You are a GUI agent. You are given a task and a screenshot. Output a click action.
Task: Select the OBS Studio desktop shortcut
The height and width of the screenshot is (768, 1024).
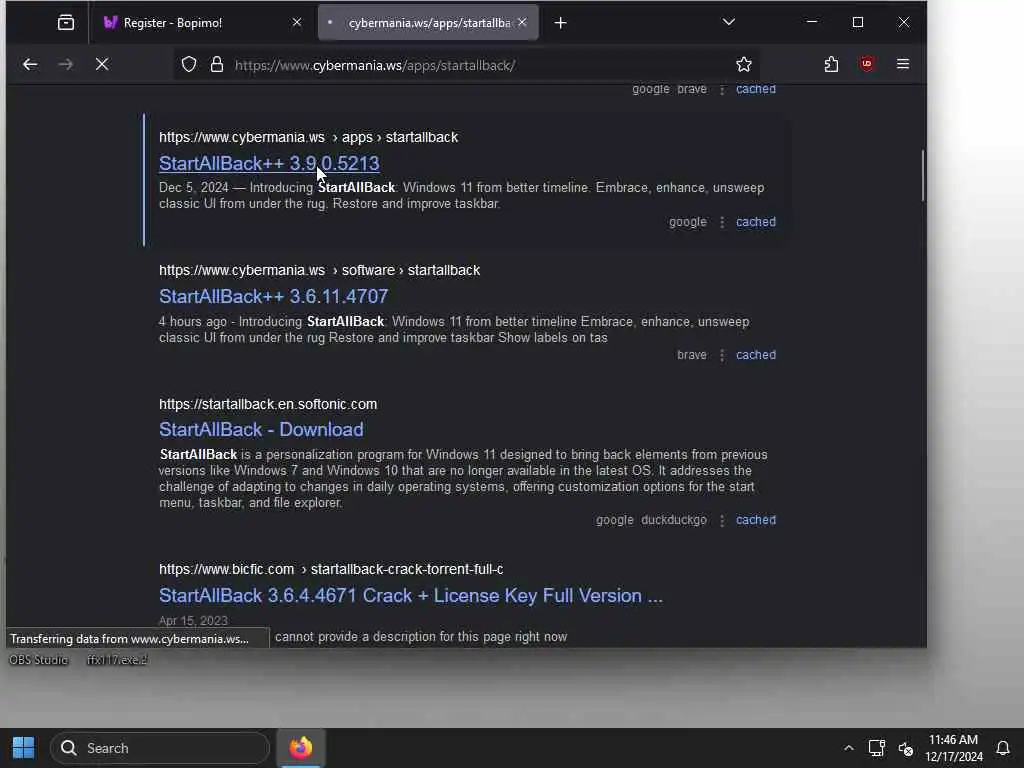click(39, 660)
